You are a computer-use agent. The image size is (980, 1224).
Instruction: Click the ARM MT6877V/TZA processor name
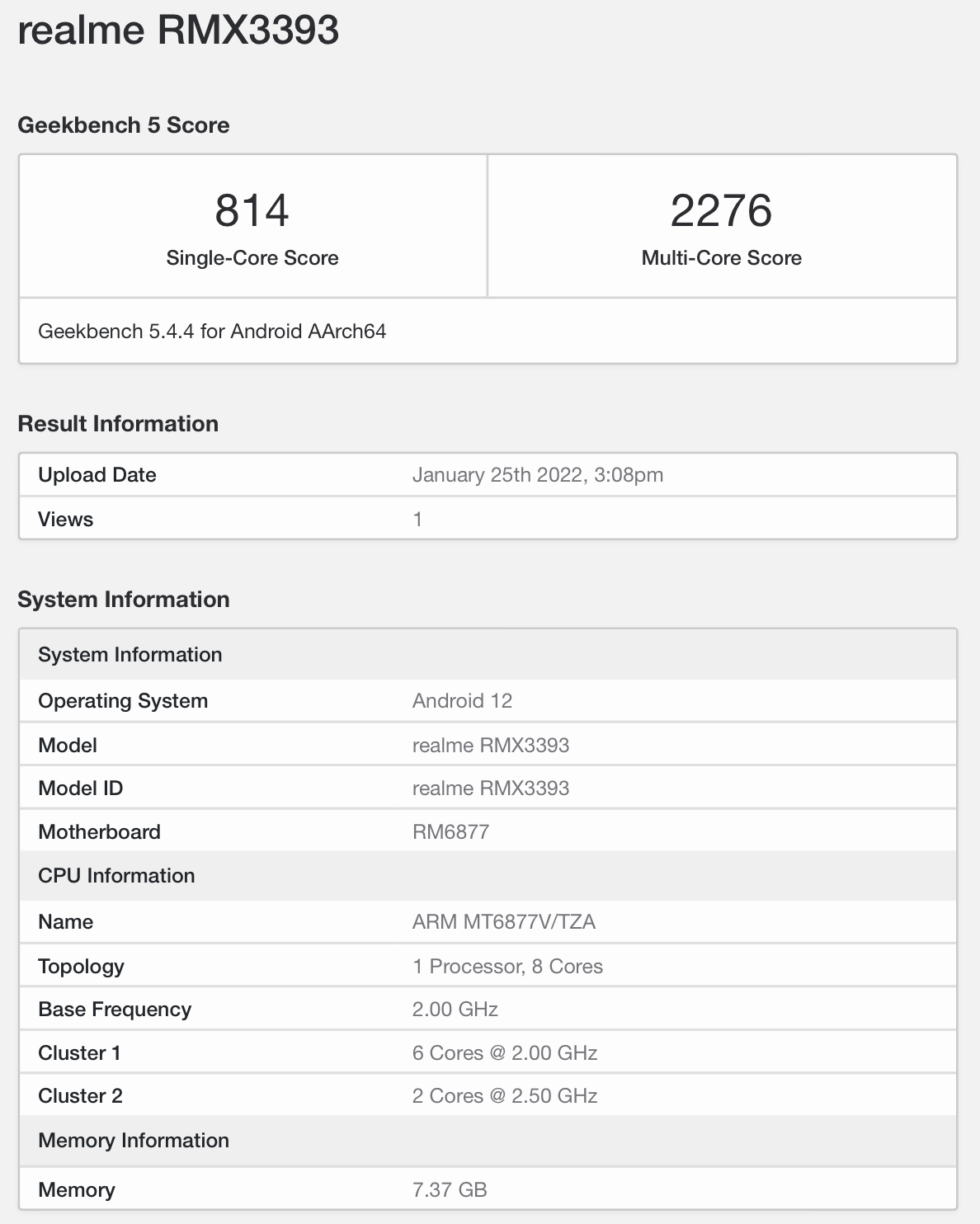[x=503, y=922]
